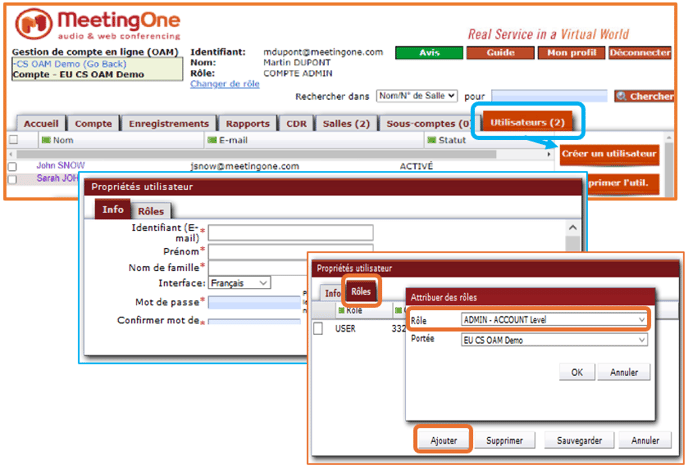Select the Utilisateurs (2) tab
The height and width of the screenshot is (469, 688).
(527, 122)
